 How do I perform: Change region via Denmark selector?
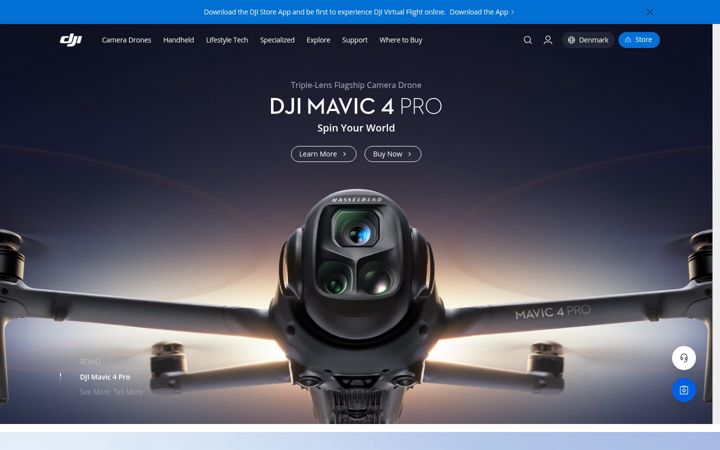pyautogui.click(x=588, y=40)
